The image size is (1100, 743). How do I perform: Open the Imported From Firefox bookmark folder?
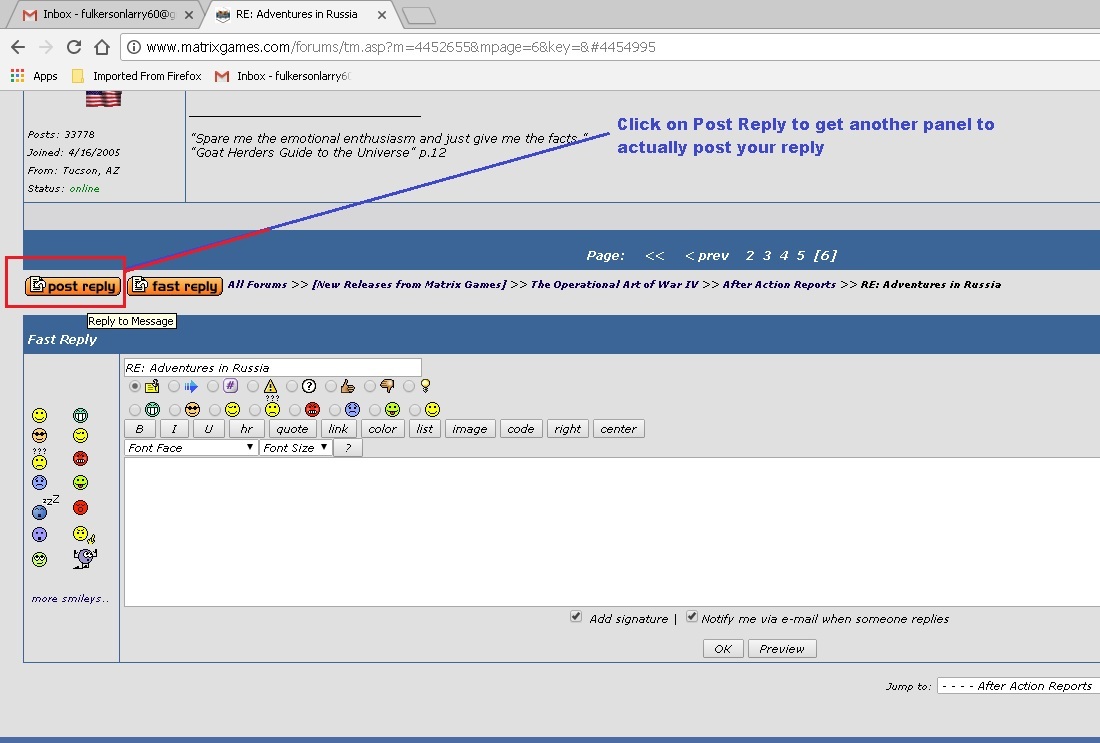click(x=137, y=76)
